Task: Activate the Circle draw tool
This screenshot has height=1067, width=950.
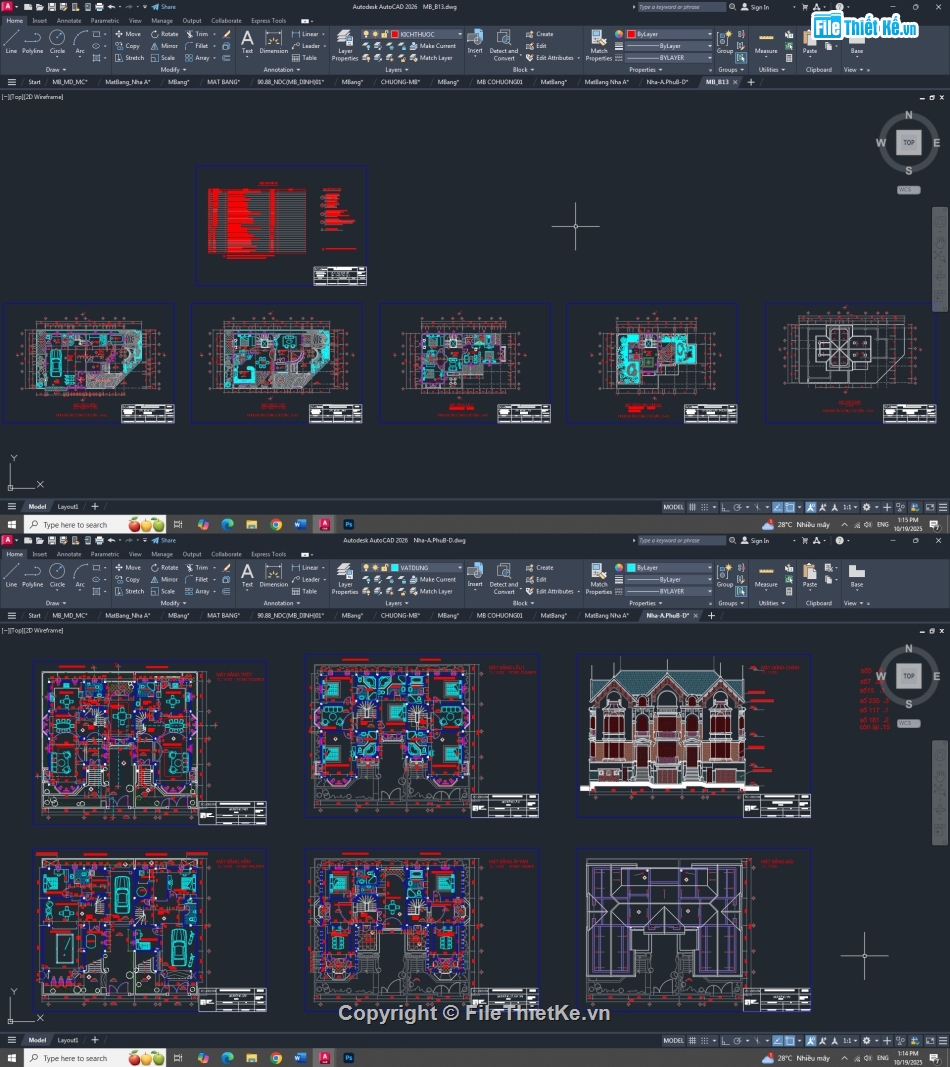Action: [x=57, y=40]
